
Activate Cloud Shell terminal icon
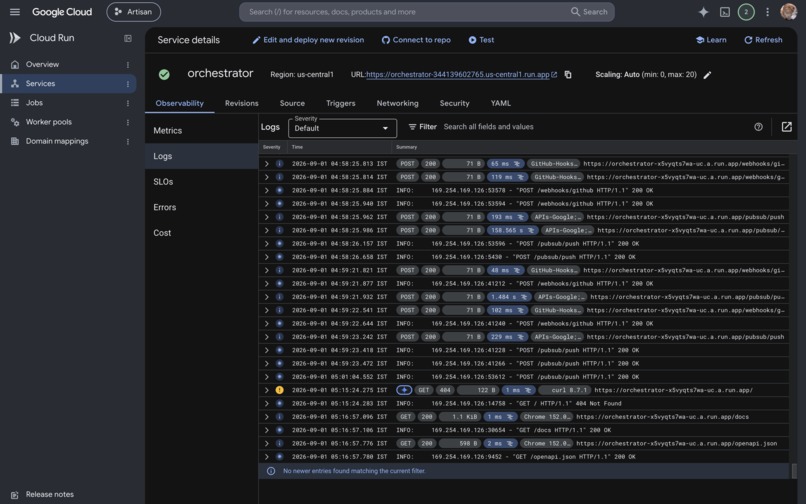click(725, 12)
